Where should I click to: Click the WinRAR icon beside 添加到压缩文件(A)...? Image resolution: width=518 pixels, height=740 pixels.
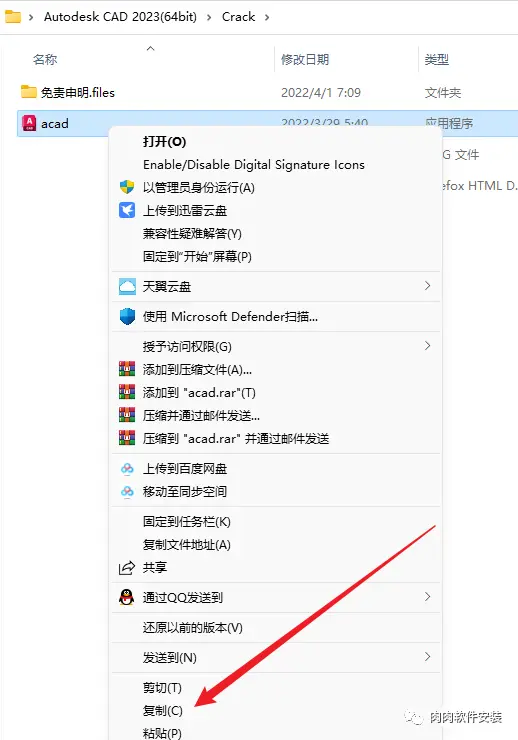(x=127, y=369)
